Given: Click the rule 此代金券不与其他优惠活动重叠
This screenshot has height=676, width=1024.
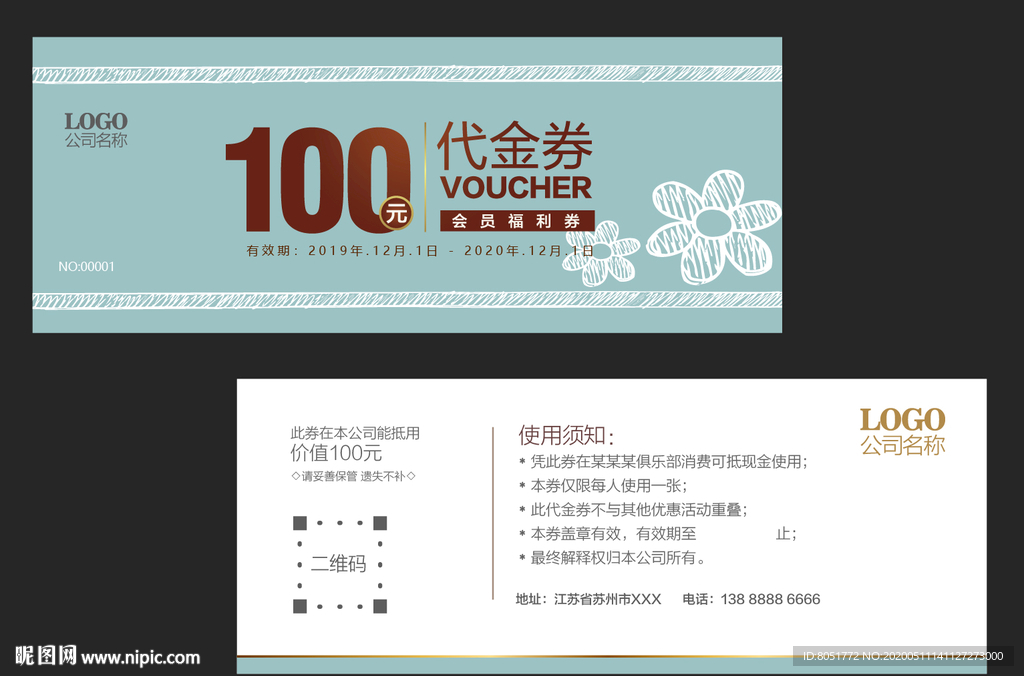Looking at the screenshot, I should pyautogui.click(x=633, y=510).
